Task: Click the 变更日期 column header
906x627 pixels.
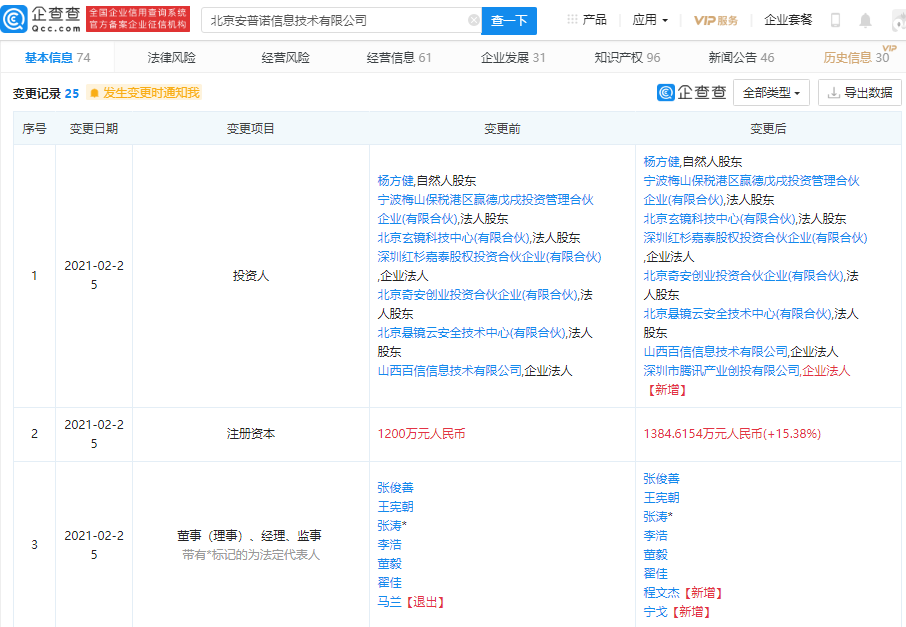Action: tap(94, 128)
